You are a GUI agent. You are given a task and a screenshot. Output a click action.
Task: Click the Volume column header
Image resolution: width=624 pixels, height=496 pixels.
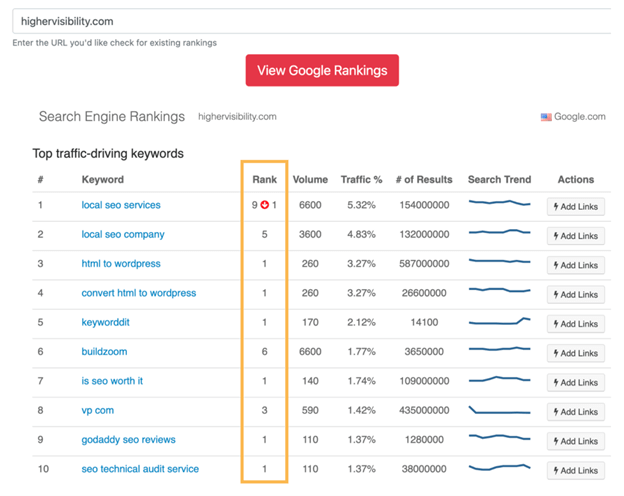pyautogui.click(x=310, y=180)
